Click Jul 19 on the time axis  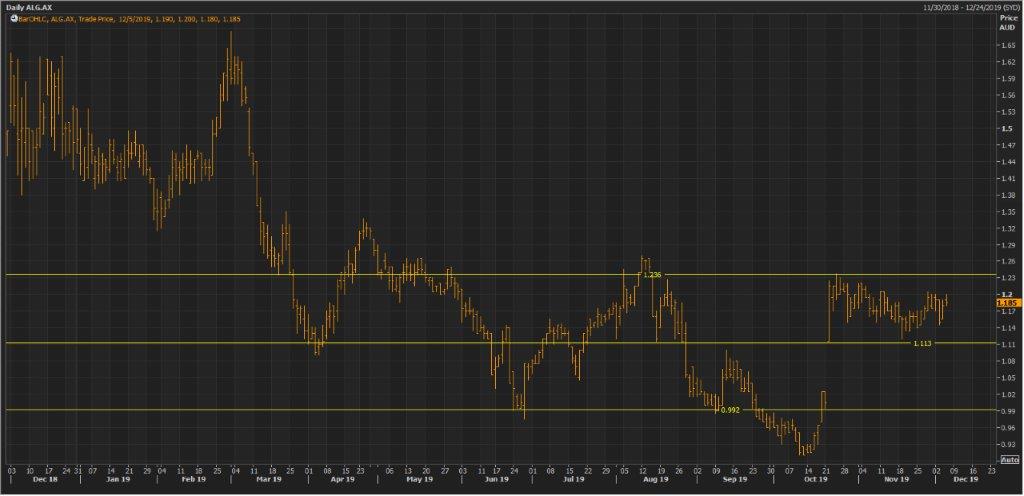tap(572, 479)
